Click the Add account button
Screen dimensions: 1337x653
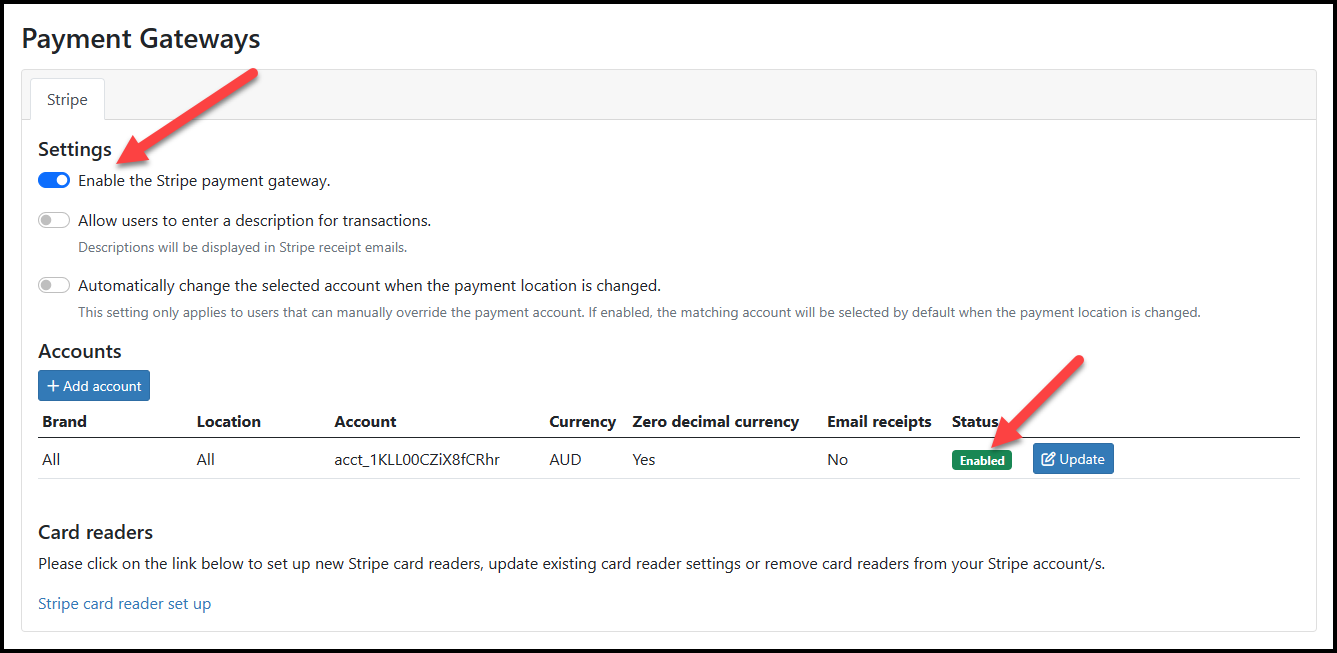click(x=94, y=386)
